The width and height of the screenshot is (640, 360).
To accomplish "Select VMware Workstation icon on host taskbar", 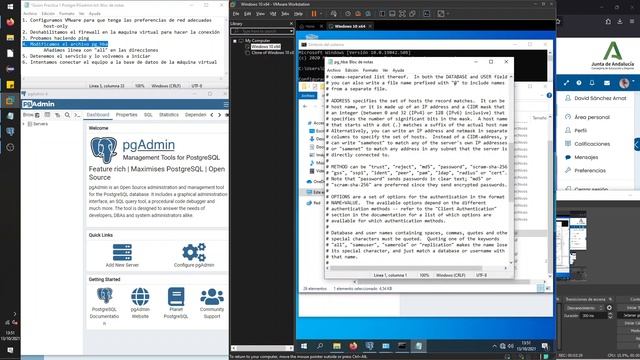I will [10, 100].
